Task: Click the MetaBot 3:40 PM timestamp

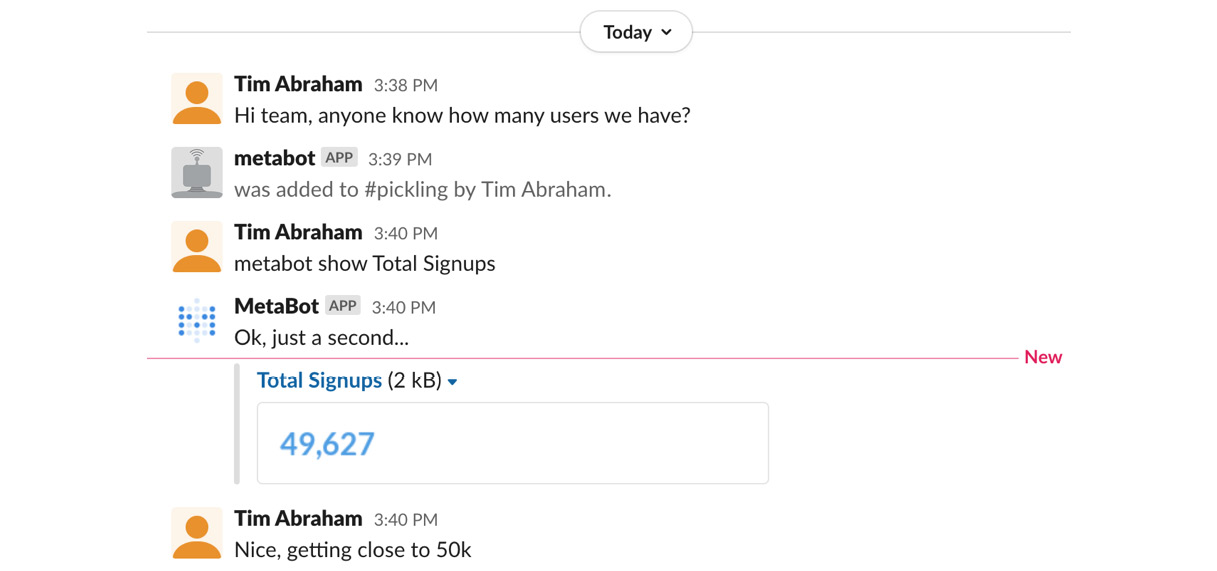Action: 404,308
